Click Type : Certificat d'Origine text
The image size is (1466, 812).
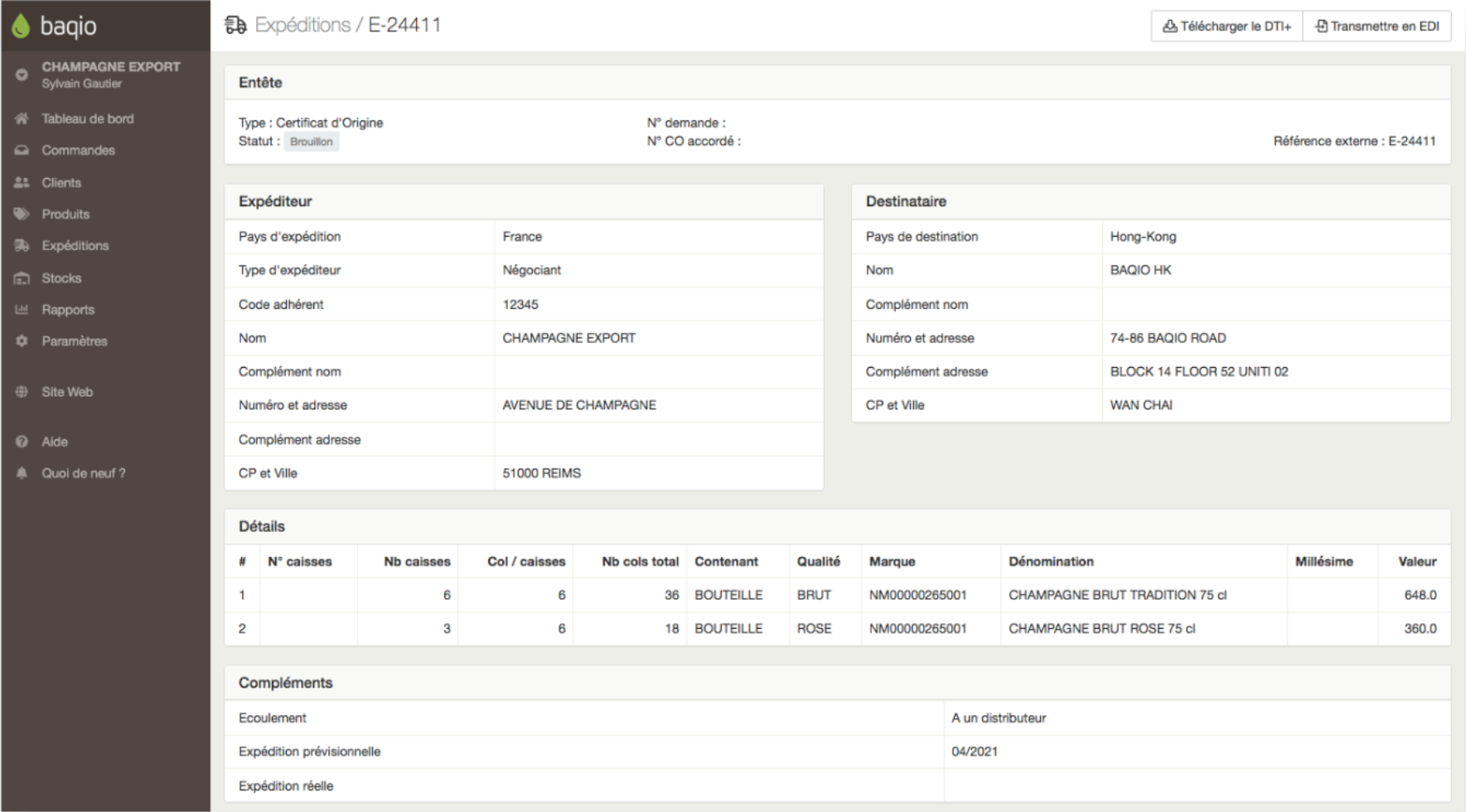pos(311,123)
